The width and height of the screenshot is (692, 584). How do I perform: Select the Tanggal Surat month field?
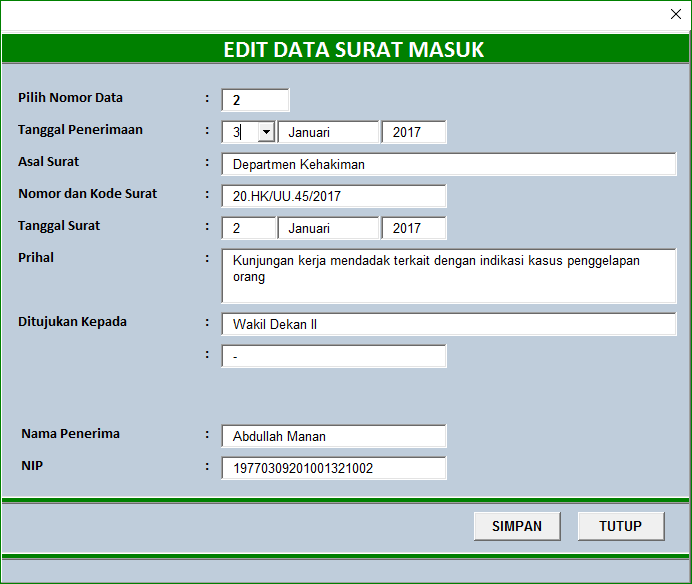click(x=328, y=228)
